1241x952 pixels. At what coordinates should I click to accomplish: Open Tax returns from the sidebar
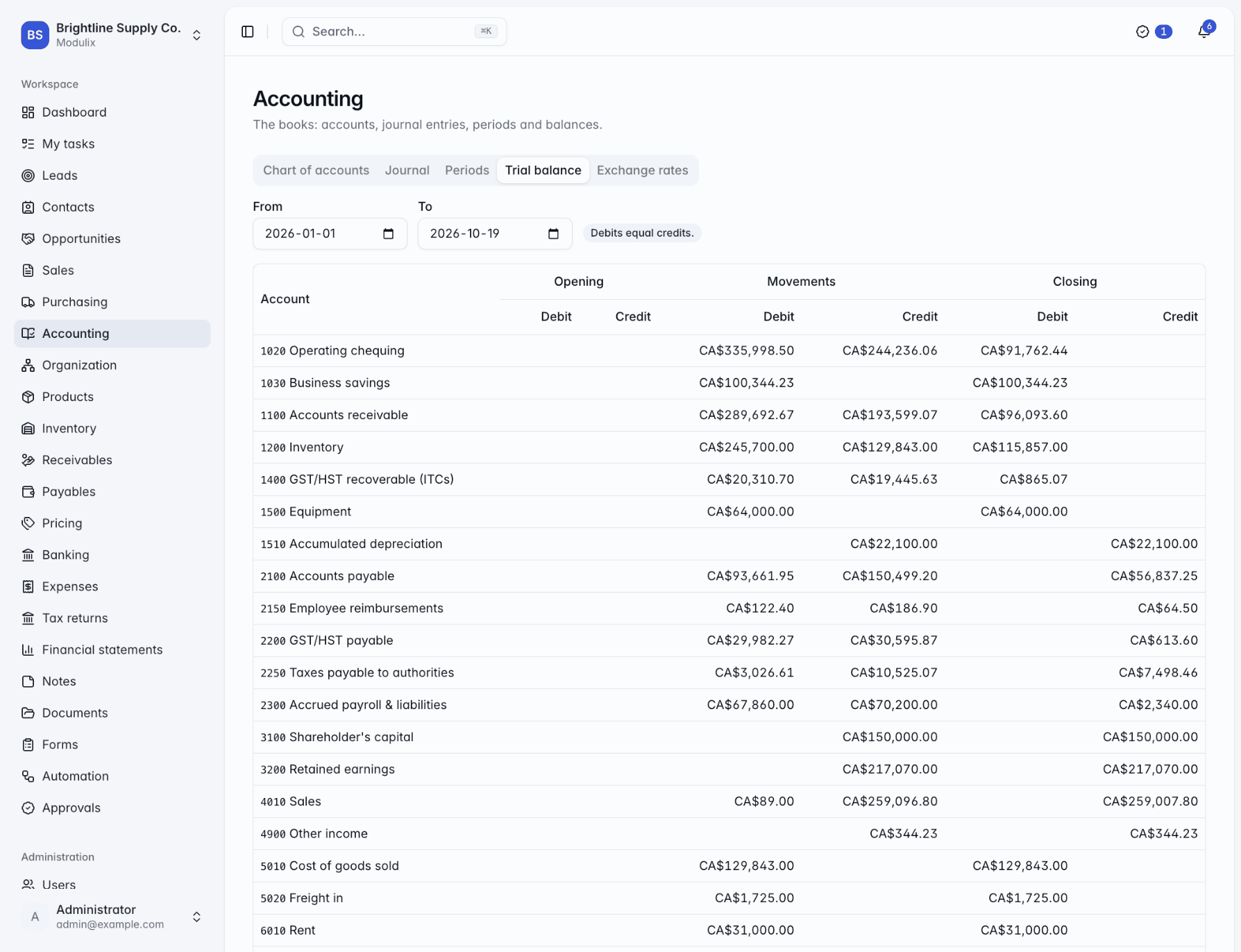(112, 618)
